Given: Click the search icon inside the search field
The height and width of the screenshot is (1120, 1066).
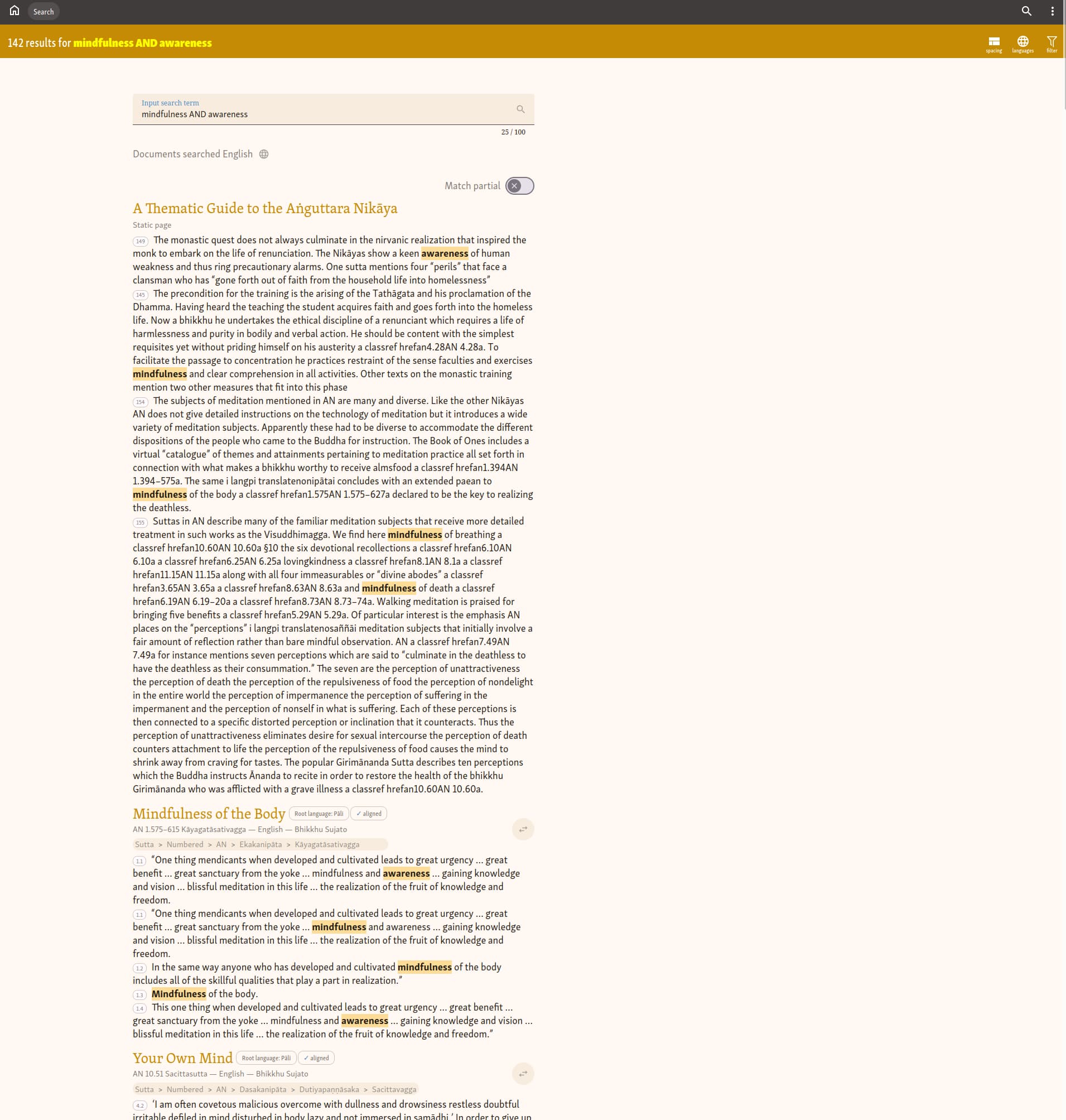Looking at the screenshot, I should (520, 109).
